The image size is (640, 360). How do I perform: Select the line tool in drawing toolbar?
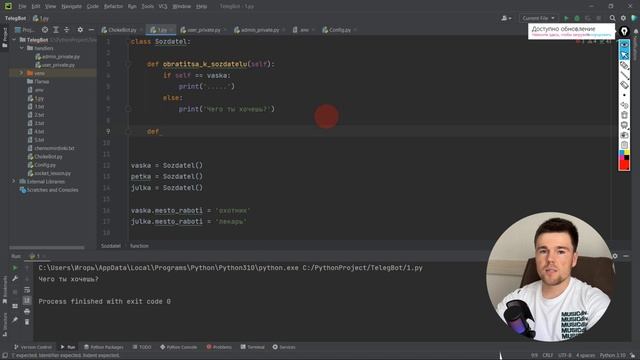[624, 75]
